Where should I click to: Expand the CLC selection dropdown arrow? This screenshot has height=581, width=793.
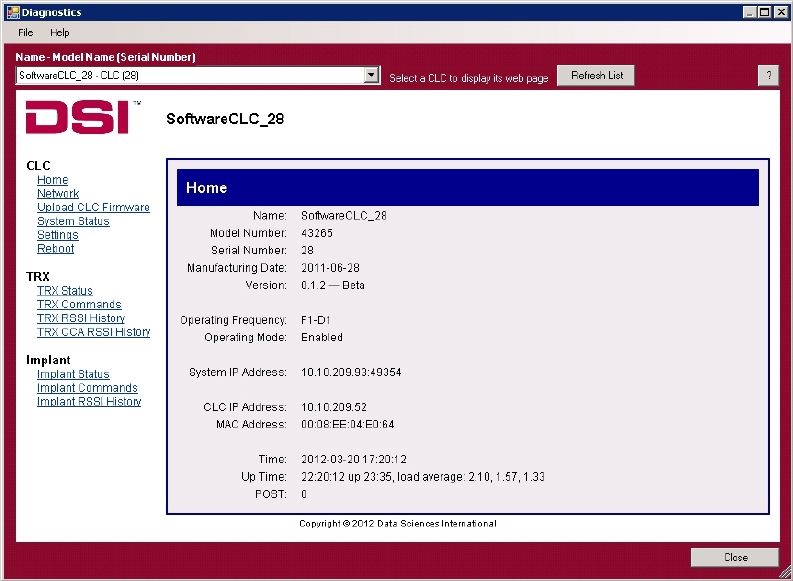click(372, 75)
